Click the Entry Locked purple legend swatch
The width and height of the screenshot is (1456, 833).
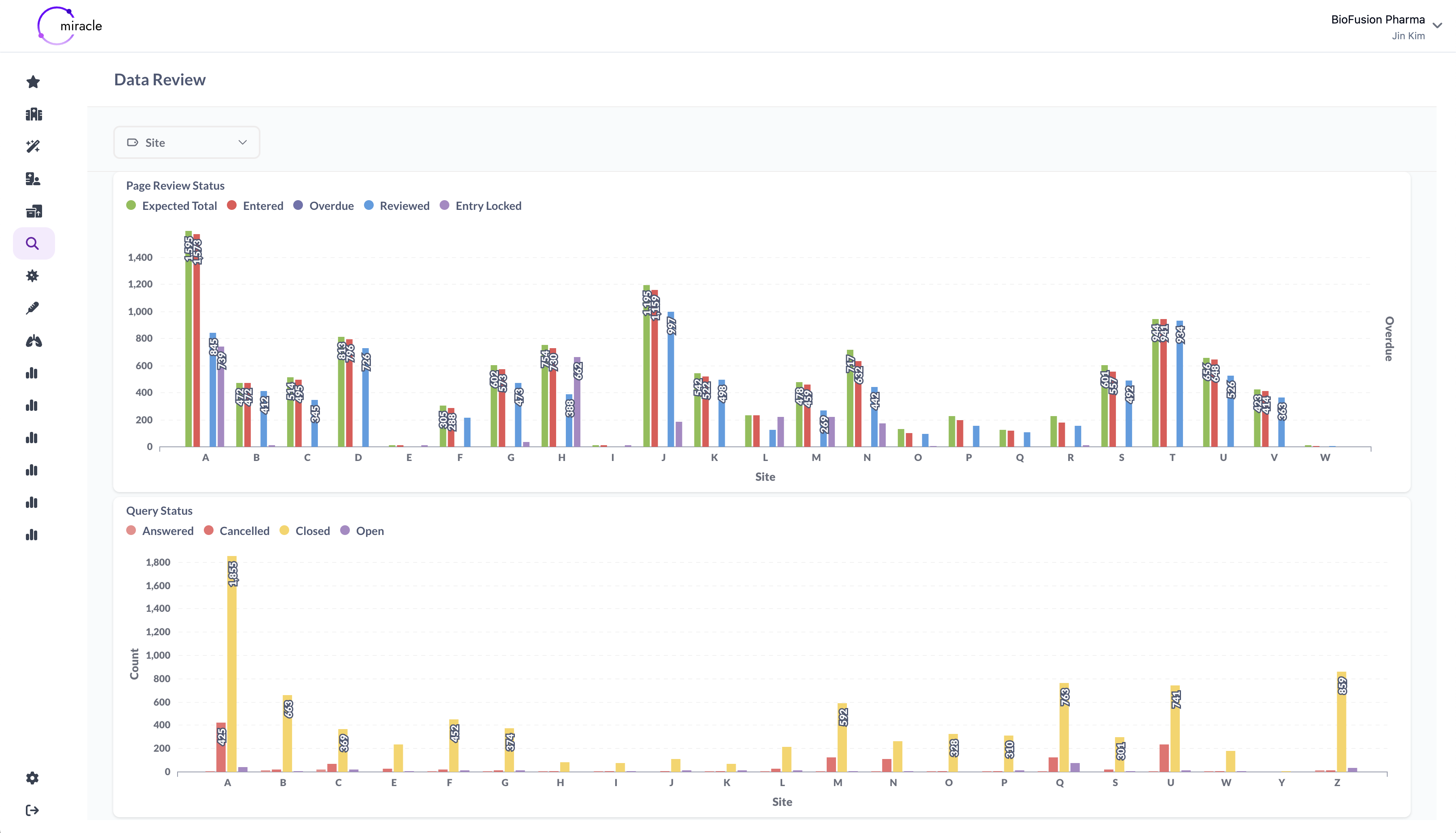[444, 205]
